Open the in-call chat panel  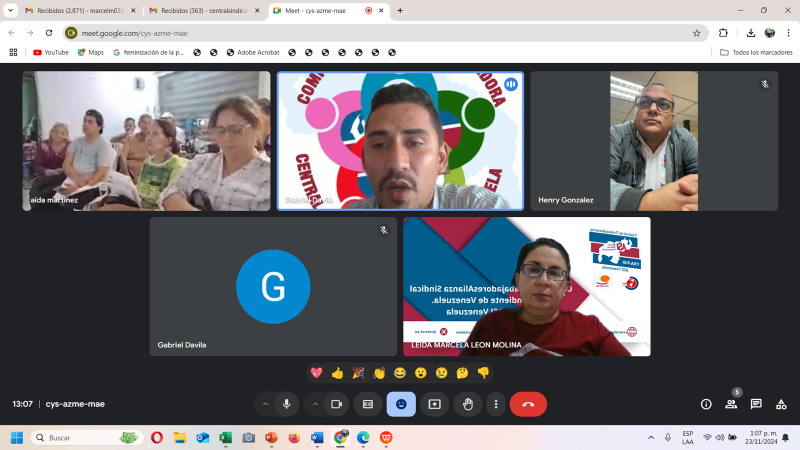(756, 404)
